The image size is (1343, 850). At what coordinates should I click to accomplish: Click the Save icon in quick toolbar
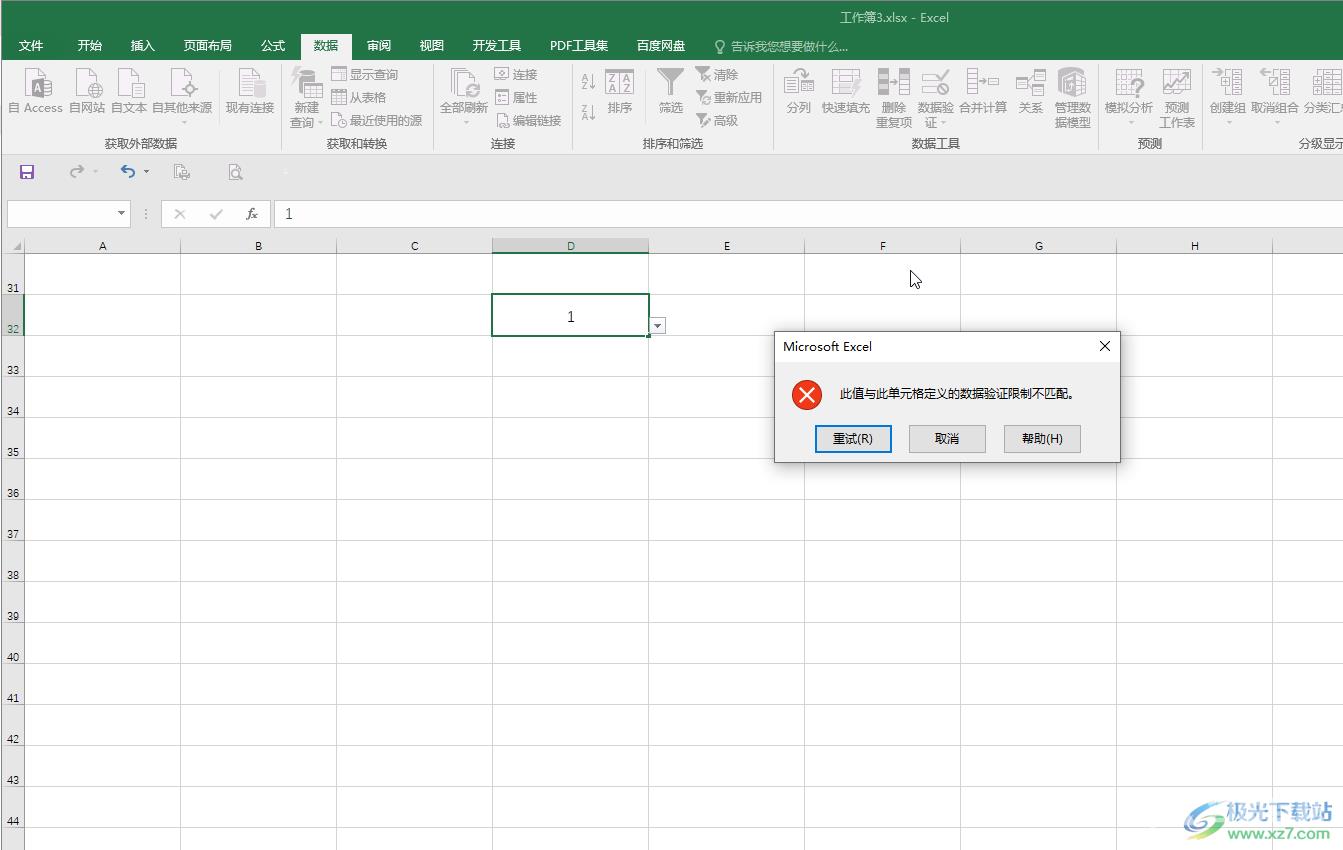coord(27,172)
